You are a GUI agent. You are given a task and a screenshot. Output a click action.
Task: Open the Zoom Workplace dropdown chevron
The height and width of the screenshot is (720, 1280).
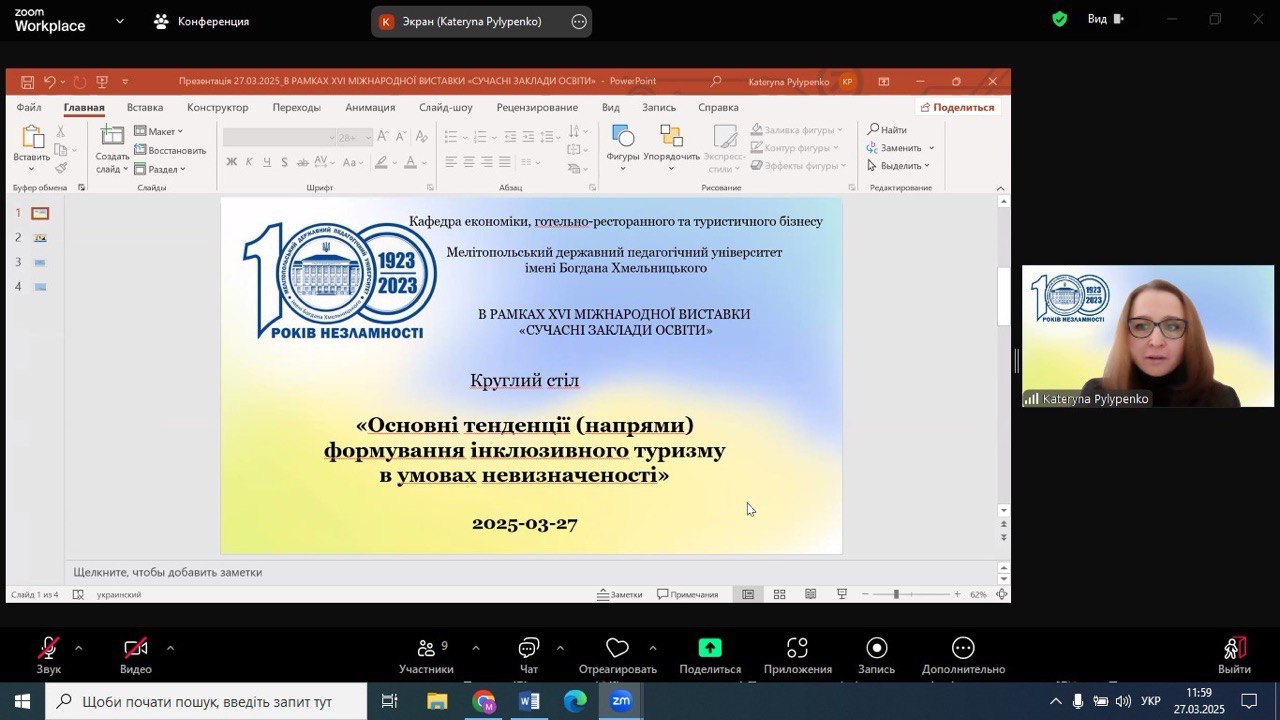coord(120,21)
